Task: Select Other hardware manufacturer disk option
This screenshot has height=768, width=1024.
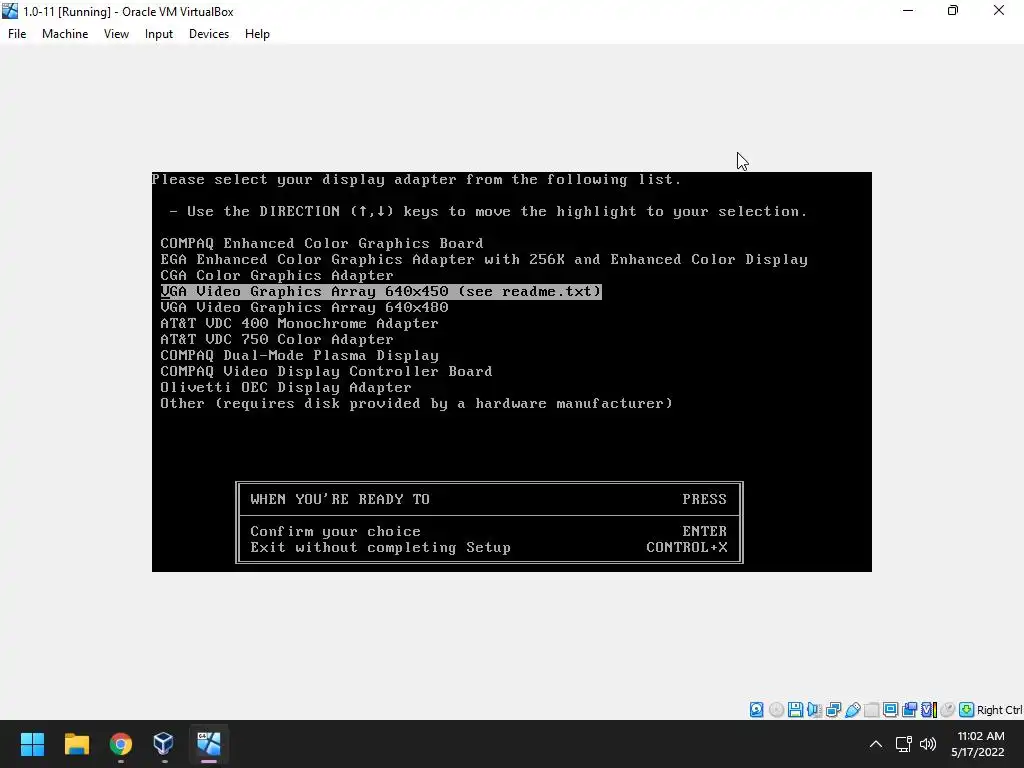Action: tap(417, 404)
